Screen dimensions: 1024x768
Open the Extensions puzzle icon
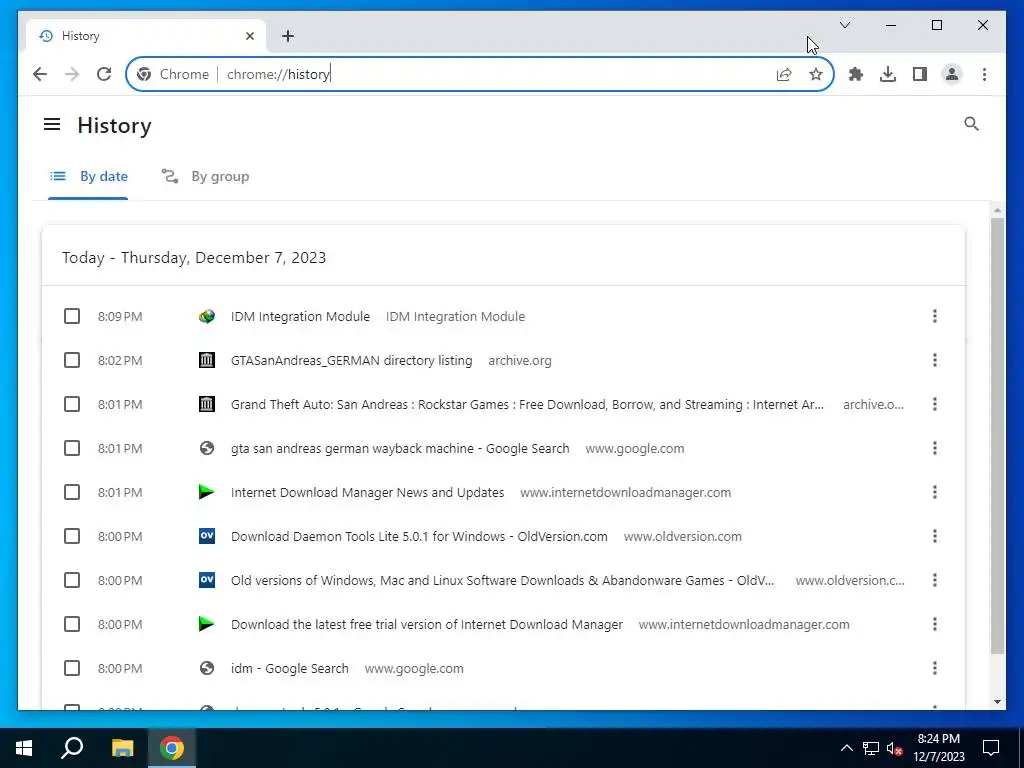(x=856, y=74)
